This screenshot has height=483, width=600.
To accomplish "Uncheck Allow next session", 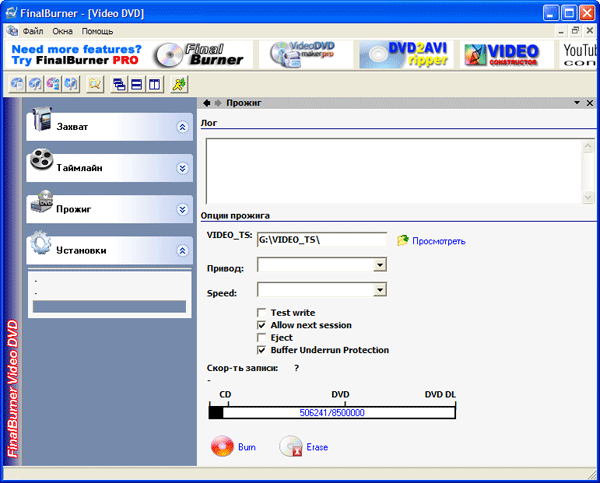I will (262, 325).
